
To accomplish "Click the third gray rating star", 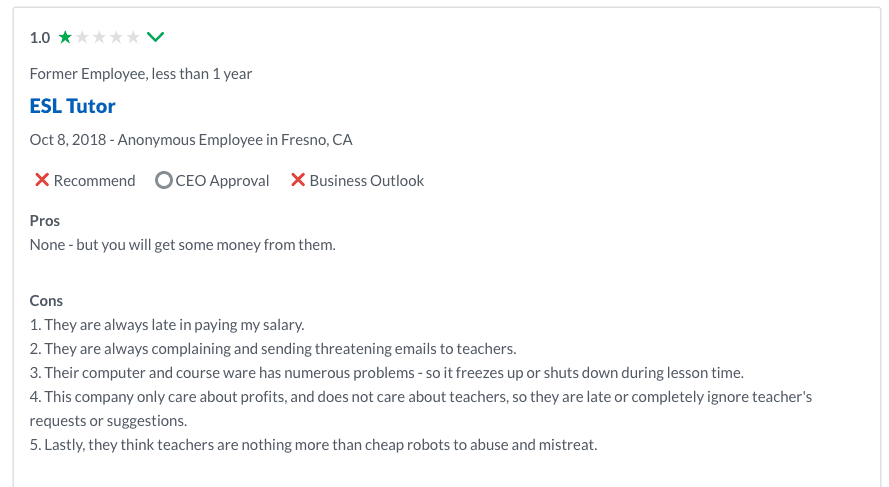I will [x=99, y=38].
